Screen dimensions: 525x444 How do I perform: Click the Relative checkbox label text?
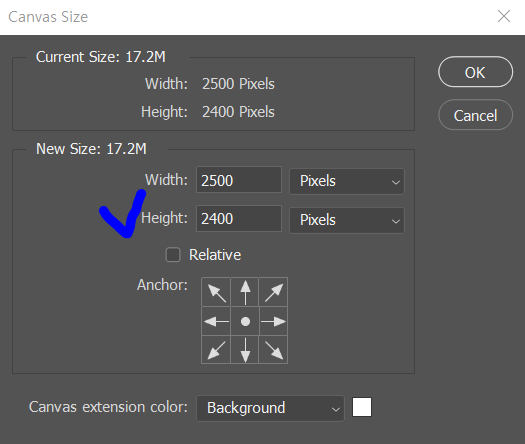(x=215, y=255)
